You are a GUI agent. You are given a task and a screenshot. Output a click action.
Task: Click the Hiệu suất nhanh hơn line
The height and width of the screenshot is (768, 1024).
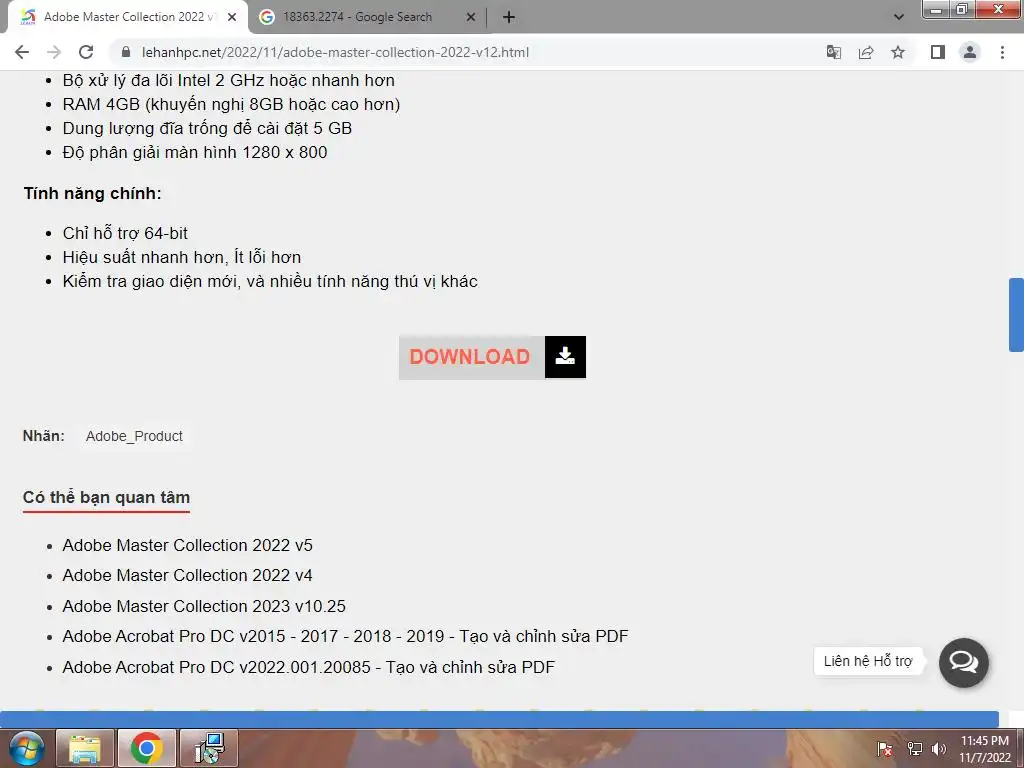point(182,257)
